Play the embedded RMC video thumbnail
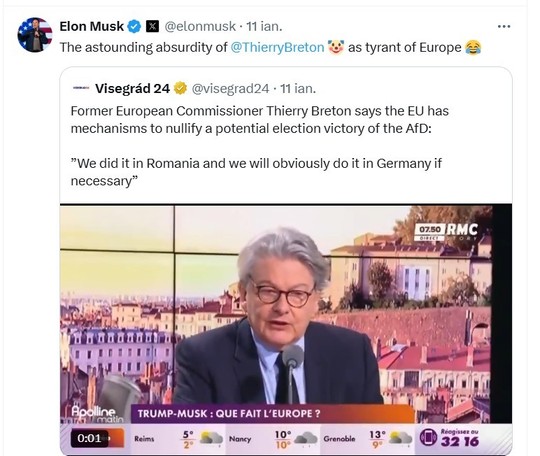Viewport: 540px width, 456px height. click(x=286, y=329)
